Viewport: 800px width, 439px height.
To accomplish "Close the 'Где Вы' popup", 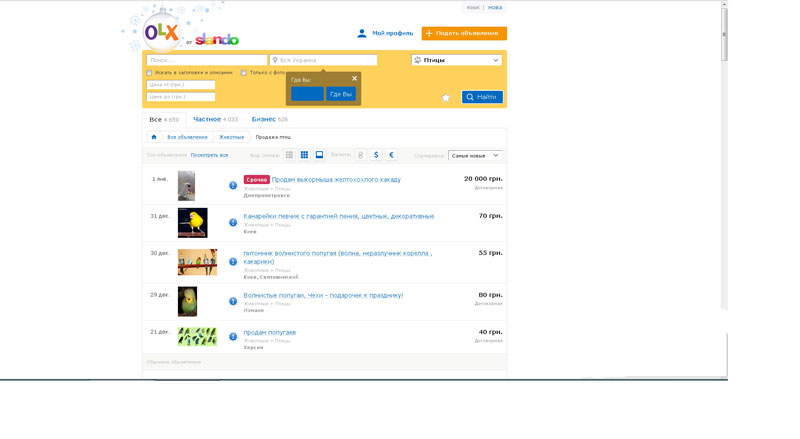I will pyautogui.click(x=354, y=78).
